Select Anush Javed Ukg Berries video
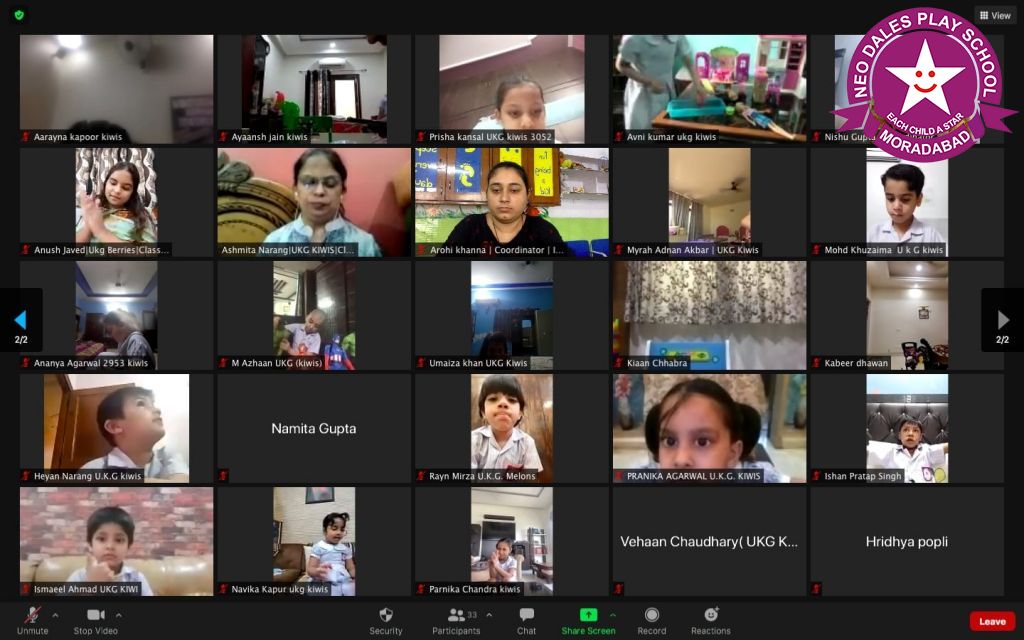Image resolution: width=1024 pixels, height=640 pixels. tap(116, 202)
